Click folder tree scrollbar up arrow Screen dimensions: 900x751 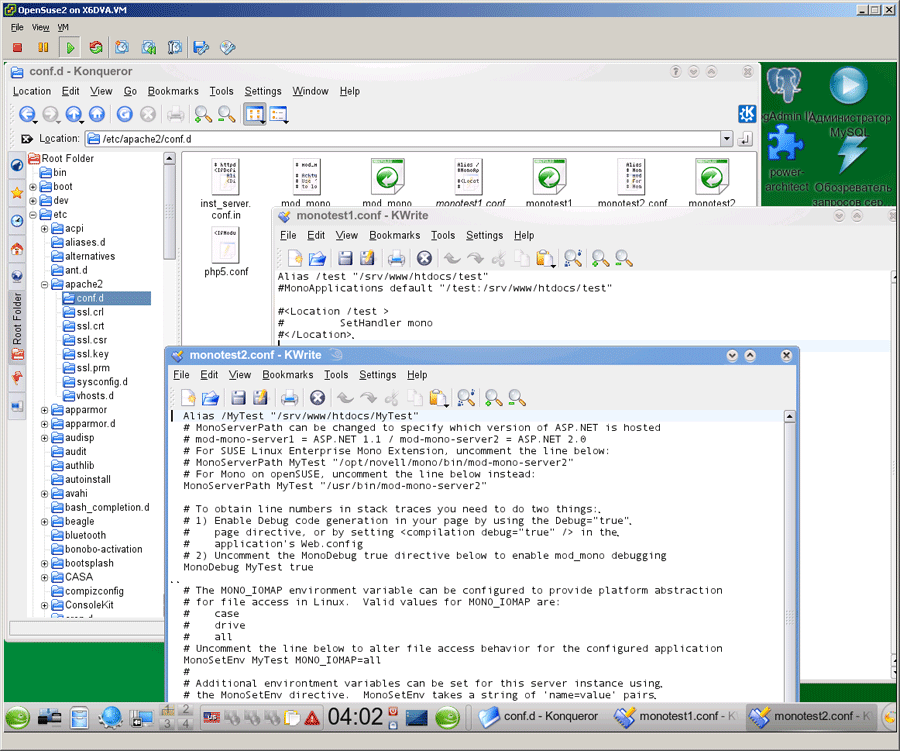click(169, 158)
